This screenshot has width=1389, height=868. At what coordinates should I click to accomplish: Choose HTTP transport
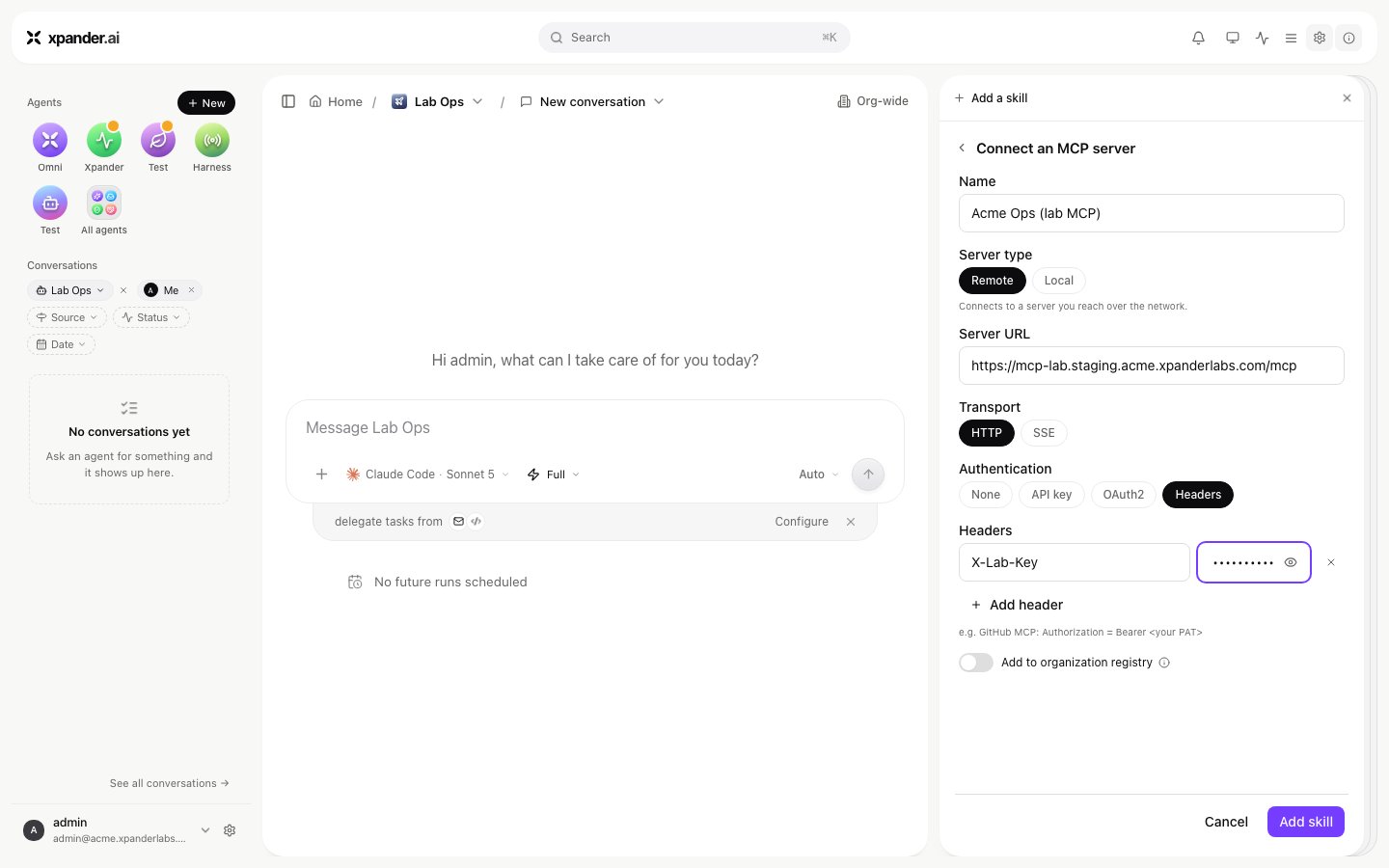point(987,433)
